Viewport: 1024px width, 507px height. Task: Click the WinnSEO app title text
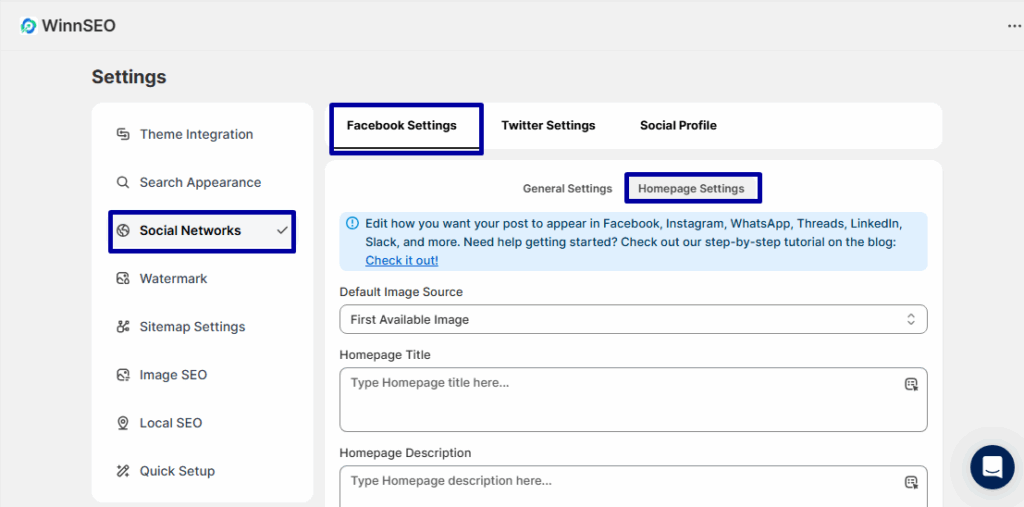78,26
